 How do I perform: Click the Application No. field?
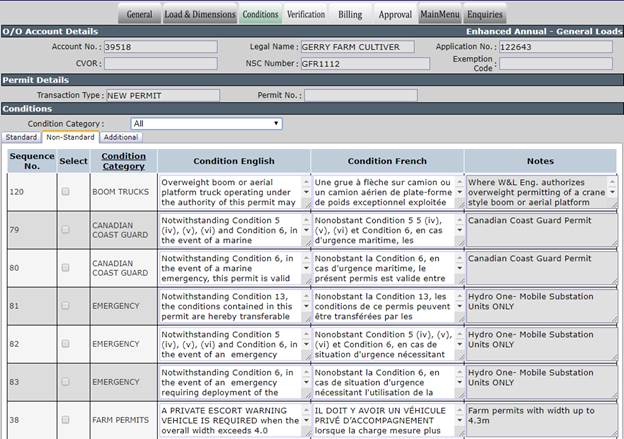[x=556, y=47]
